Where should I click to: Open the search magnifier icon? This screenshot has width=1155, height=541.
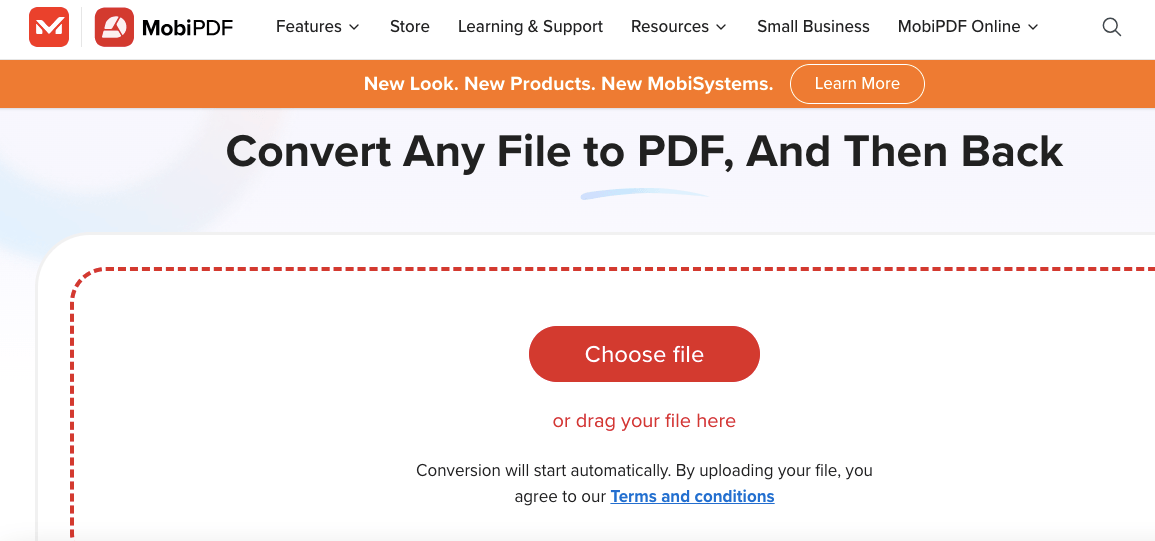coord(1112,27)
